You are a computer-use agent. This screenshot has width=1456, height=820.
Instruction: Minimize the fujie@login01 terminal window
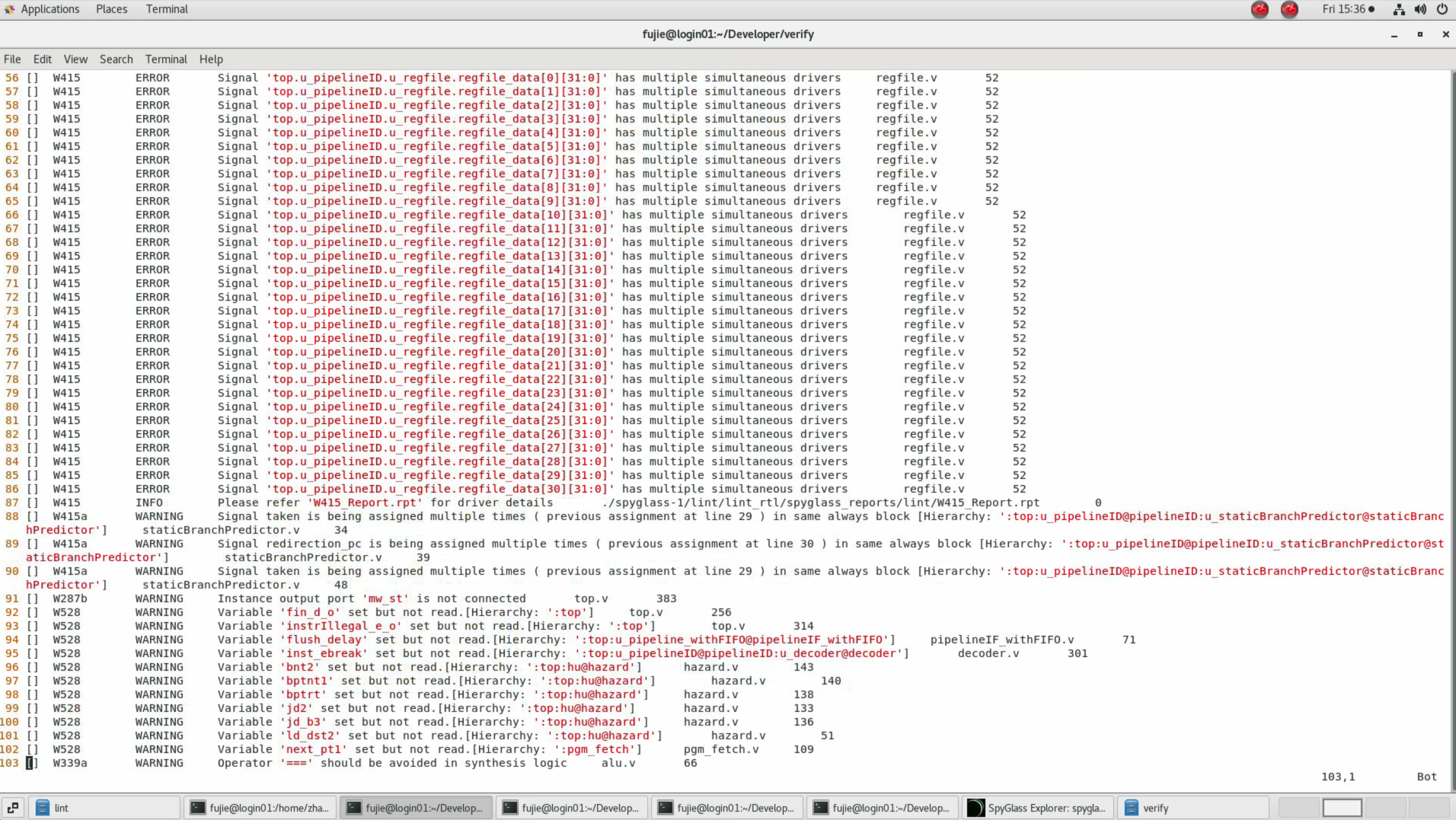(x=1394, y=34)
